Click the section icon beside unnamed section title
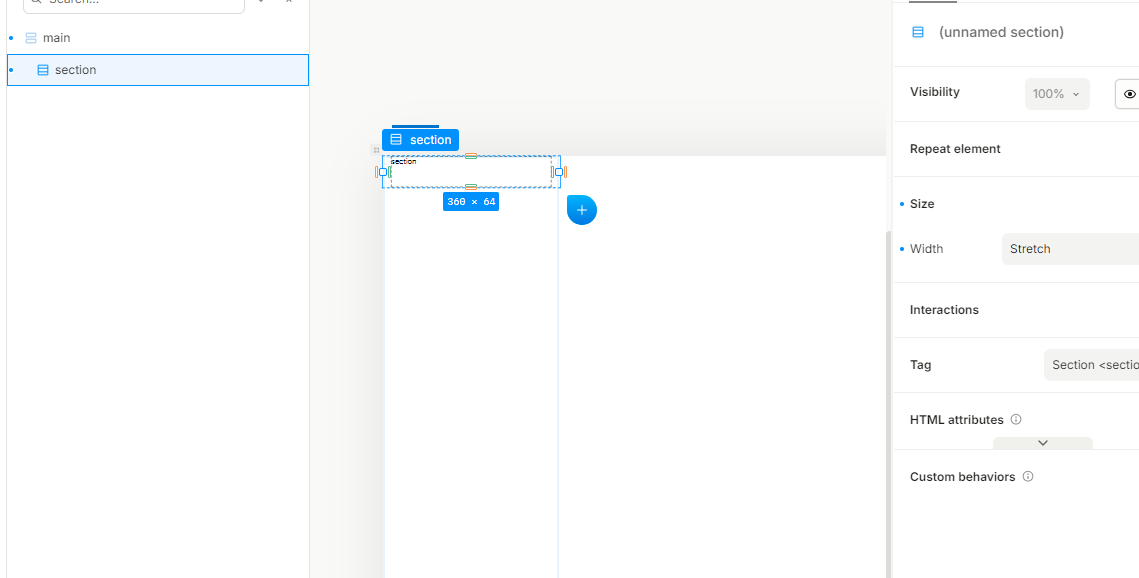The image size is (1139, 578). [x=918, y=32]
